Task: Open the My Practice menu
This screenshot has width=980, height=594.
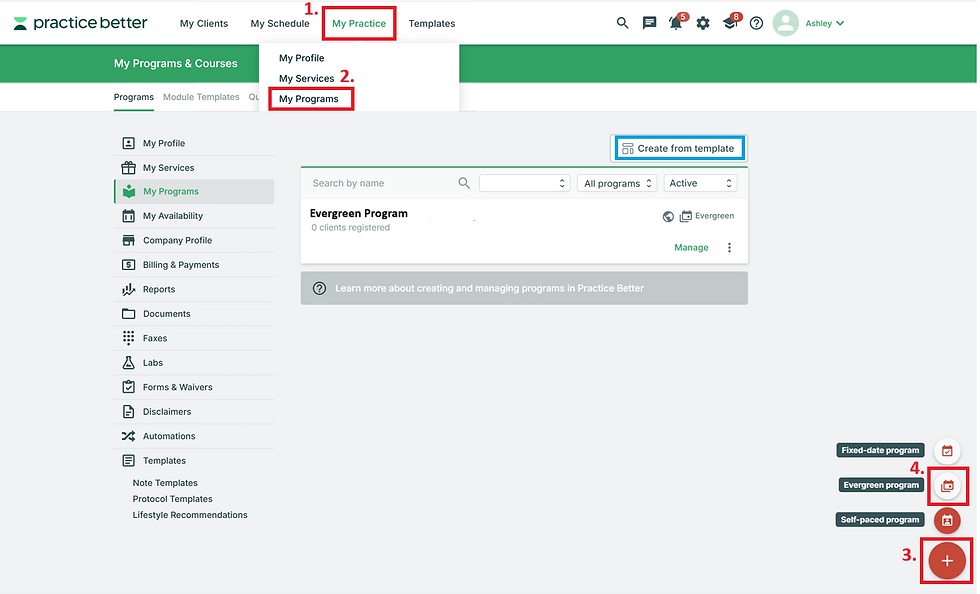Action: coord(359,22)
